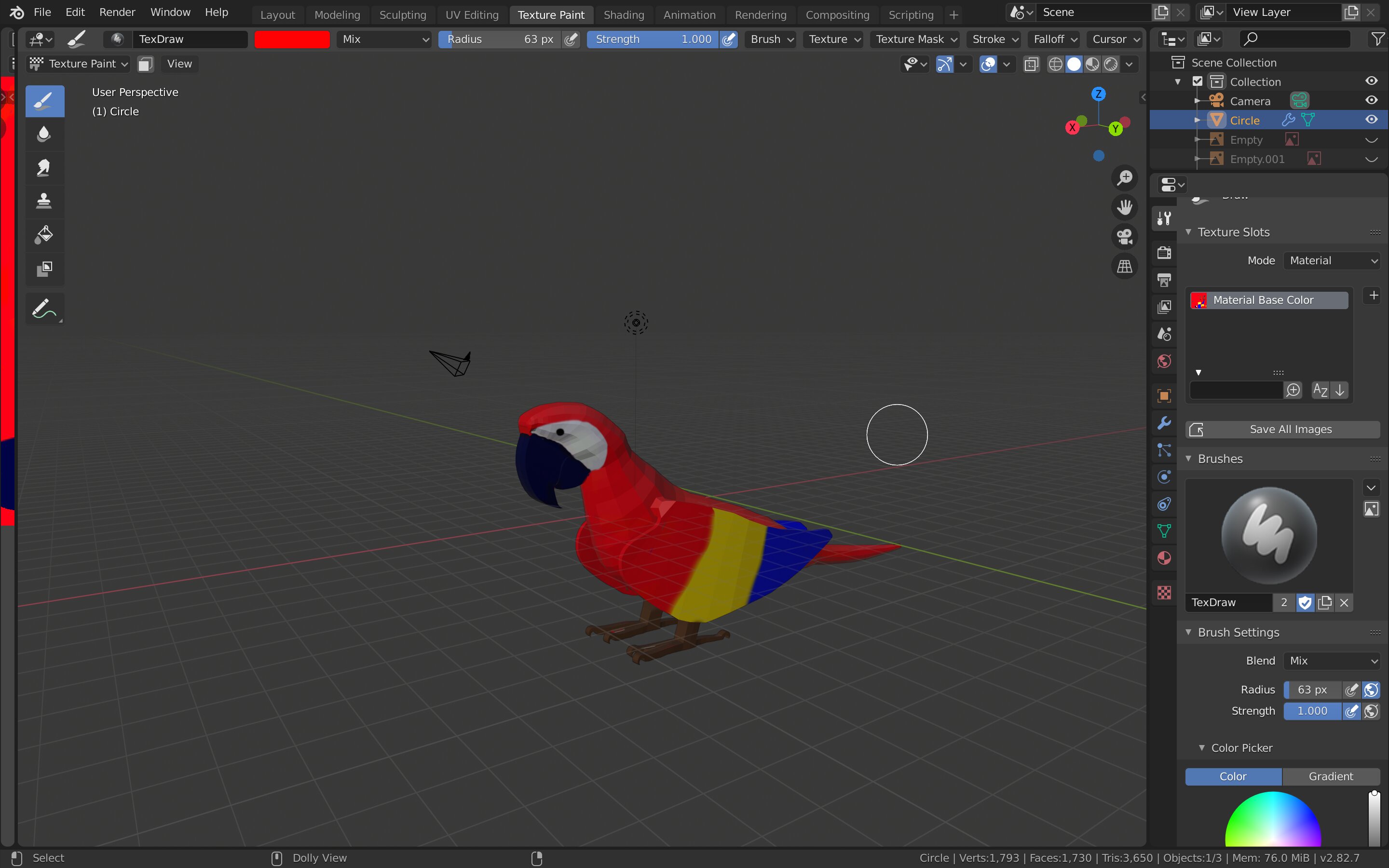1389x868 pixels.
Task: Toggle visibility of Circle object
Action: (x=1371, y=120)
